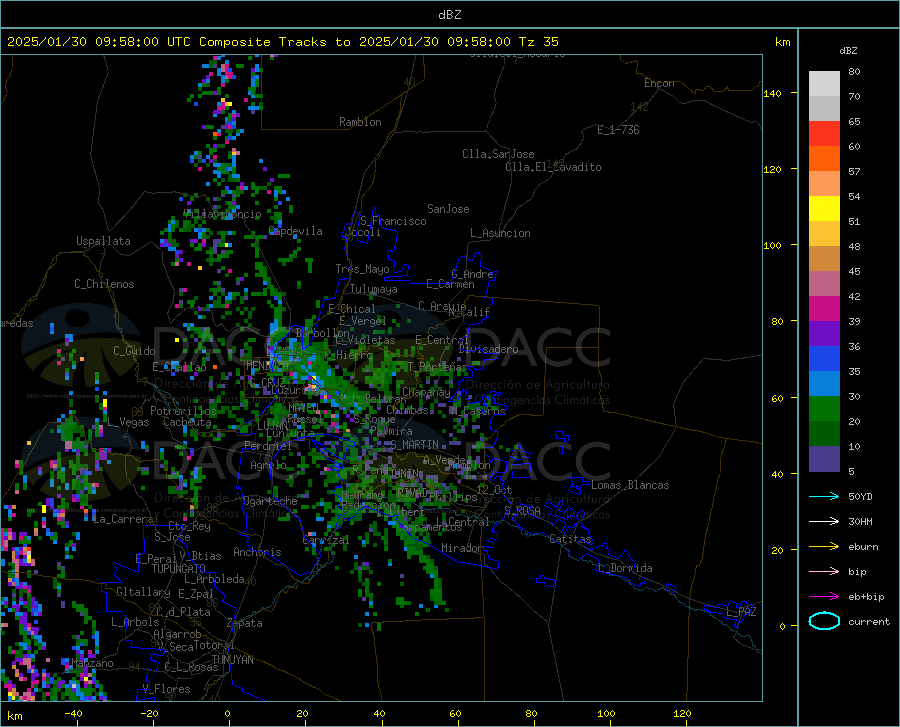Click the 100 km vertical axis tick
The height and width of the screenshot is (727, 900).
point(772,245)
